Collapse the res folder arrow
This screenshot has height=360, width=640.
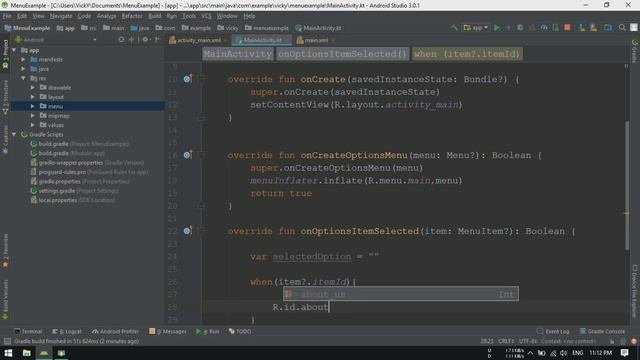coord(23,78)
